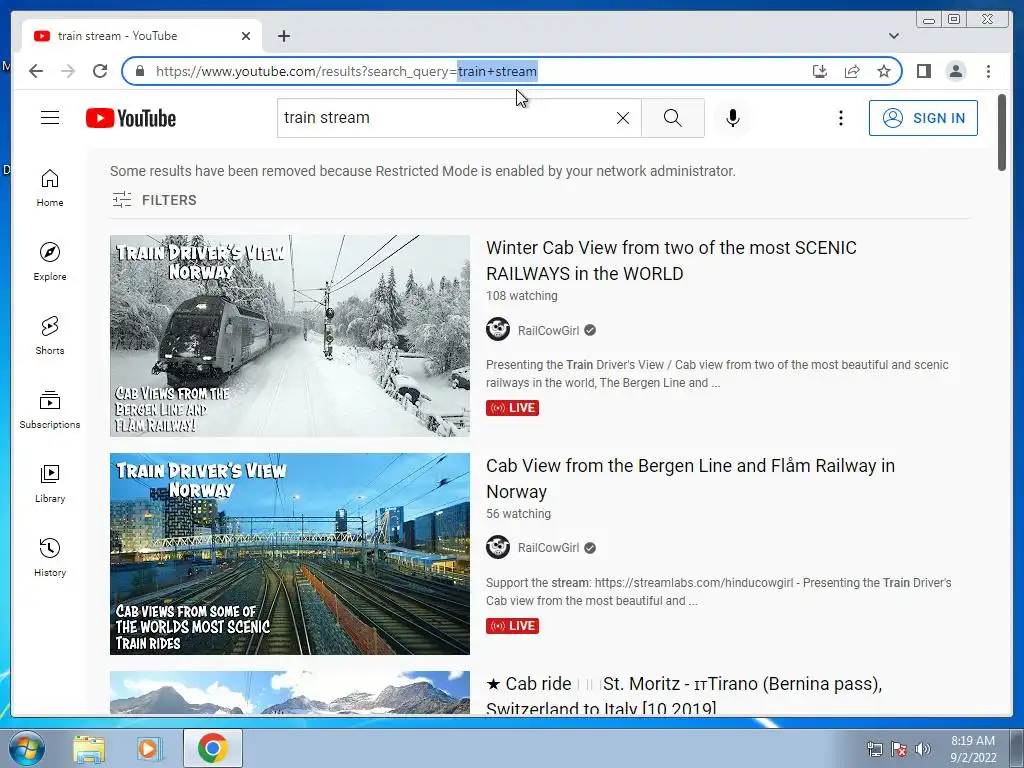Image resolution: width=1024 pixels, height=768 pixels.
Task: Click LIVE badge on Bergen Line video
Action: [x=513, y=626]
